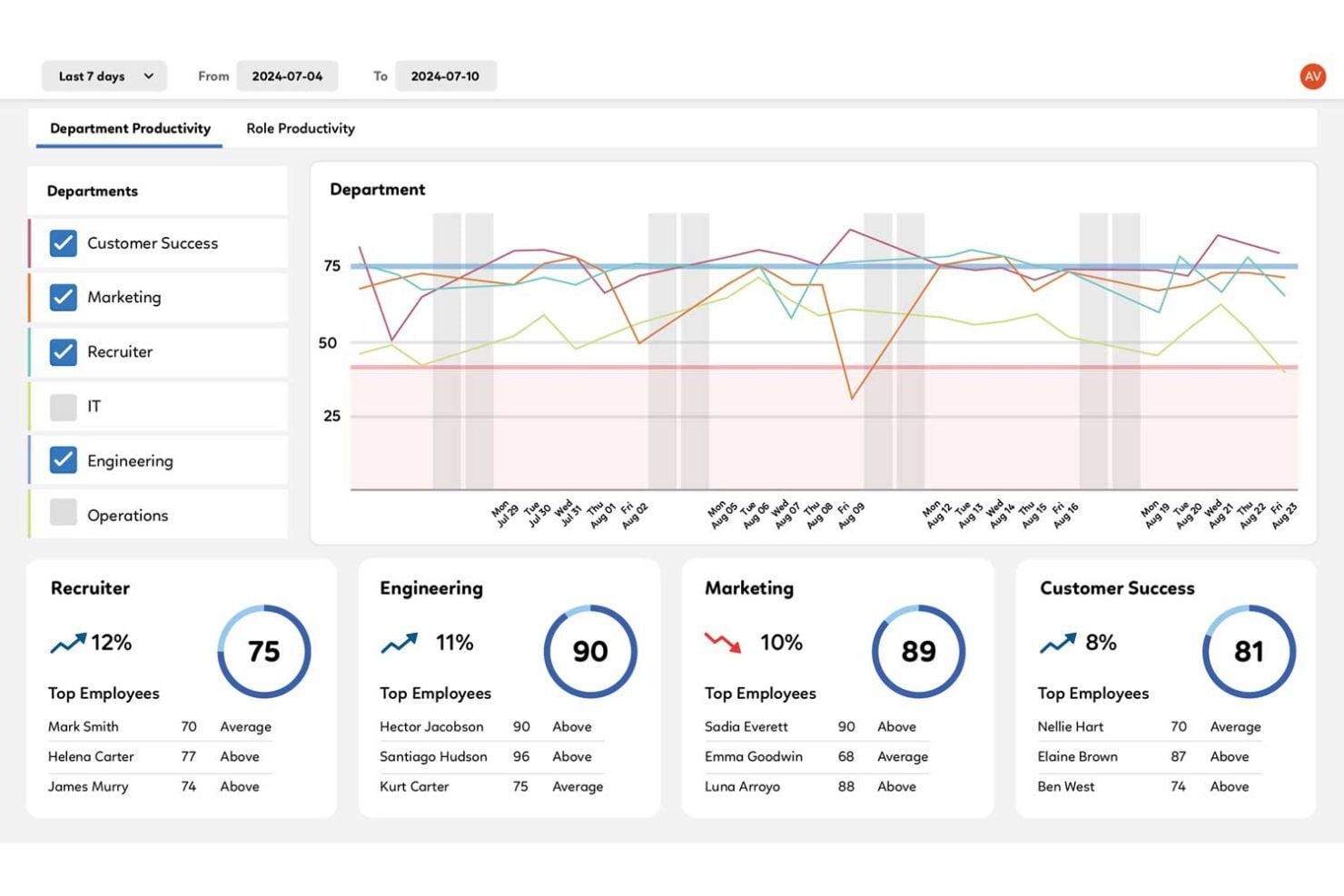Image resolution: width=1344 pixels, height=896 pixels.
Task: Open the Last 7 days dropdown
Action: (103, 76)
